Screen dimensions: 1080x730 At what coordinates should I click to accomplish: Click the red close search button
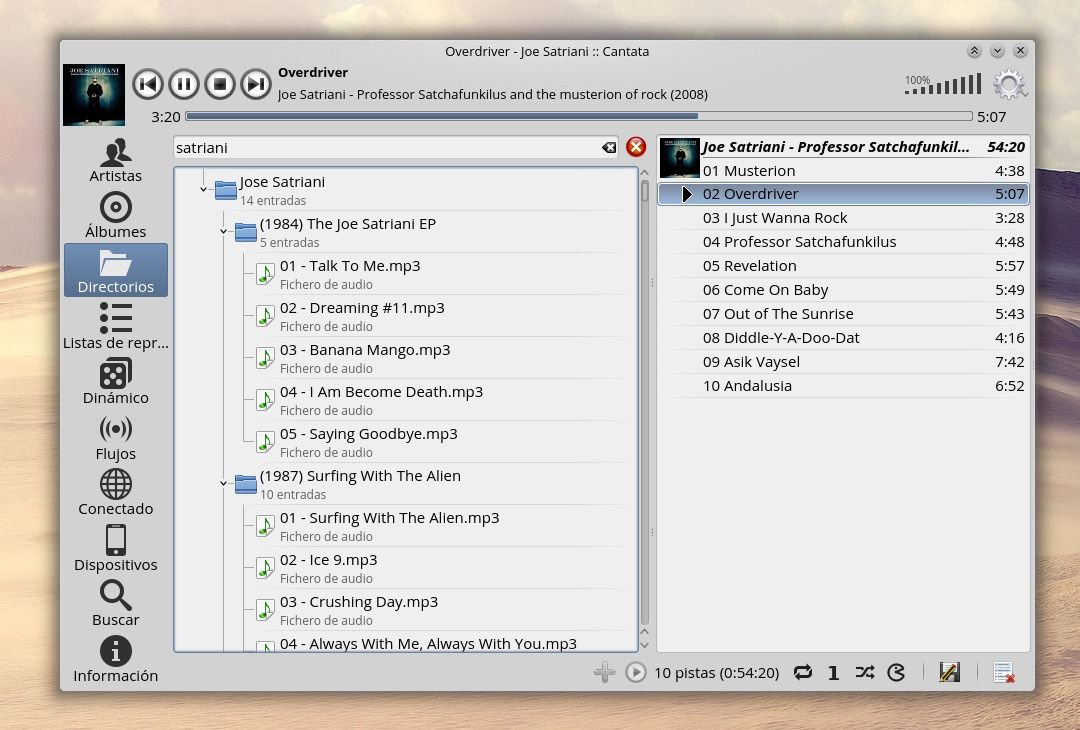635,147
